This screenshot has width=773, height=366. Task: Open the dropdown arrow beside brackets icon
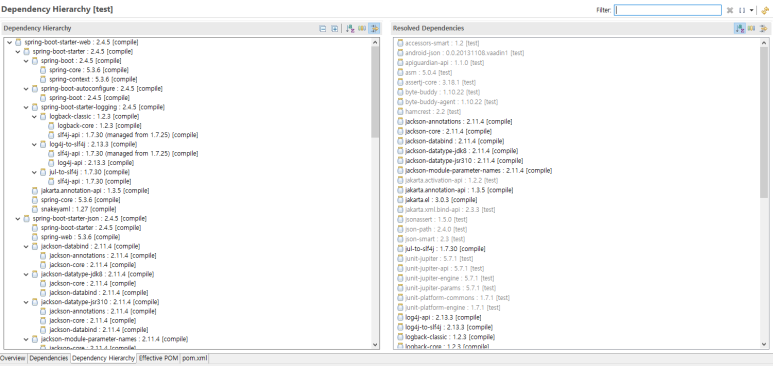click(751, 10)
